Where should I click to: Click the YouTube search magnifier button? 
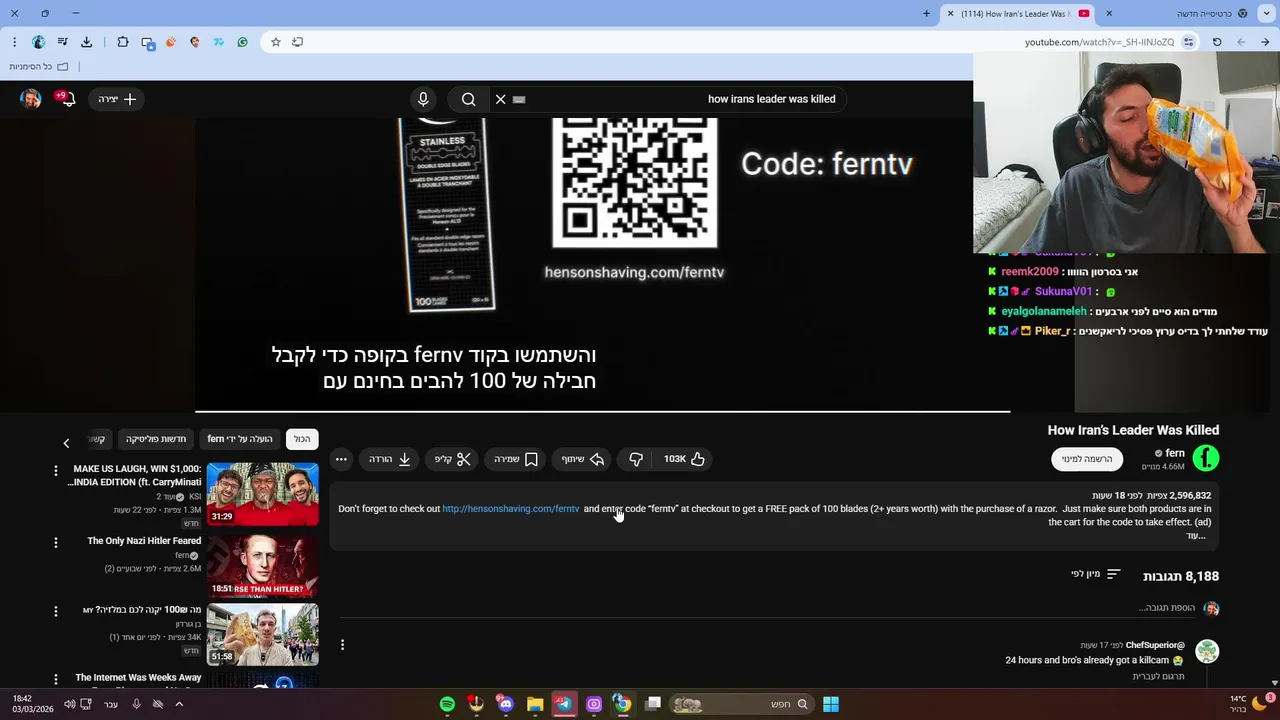(468, 99)
